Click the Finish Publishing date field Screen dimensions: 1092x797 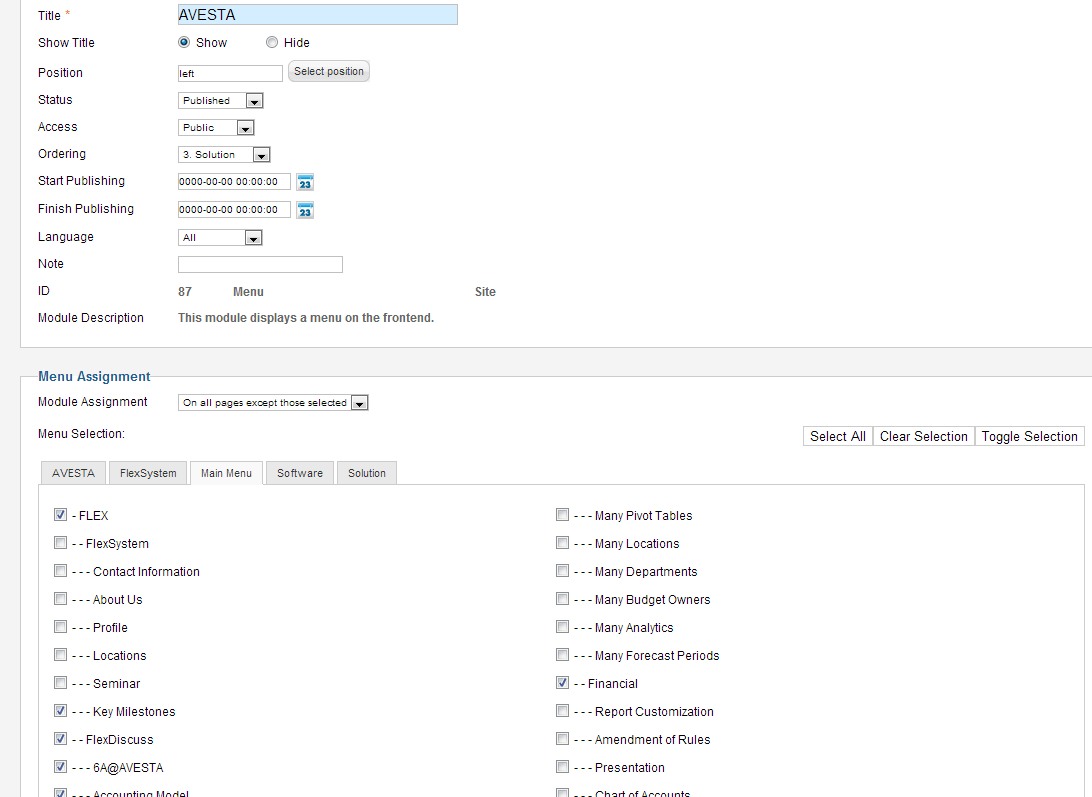(234, 210)
